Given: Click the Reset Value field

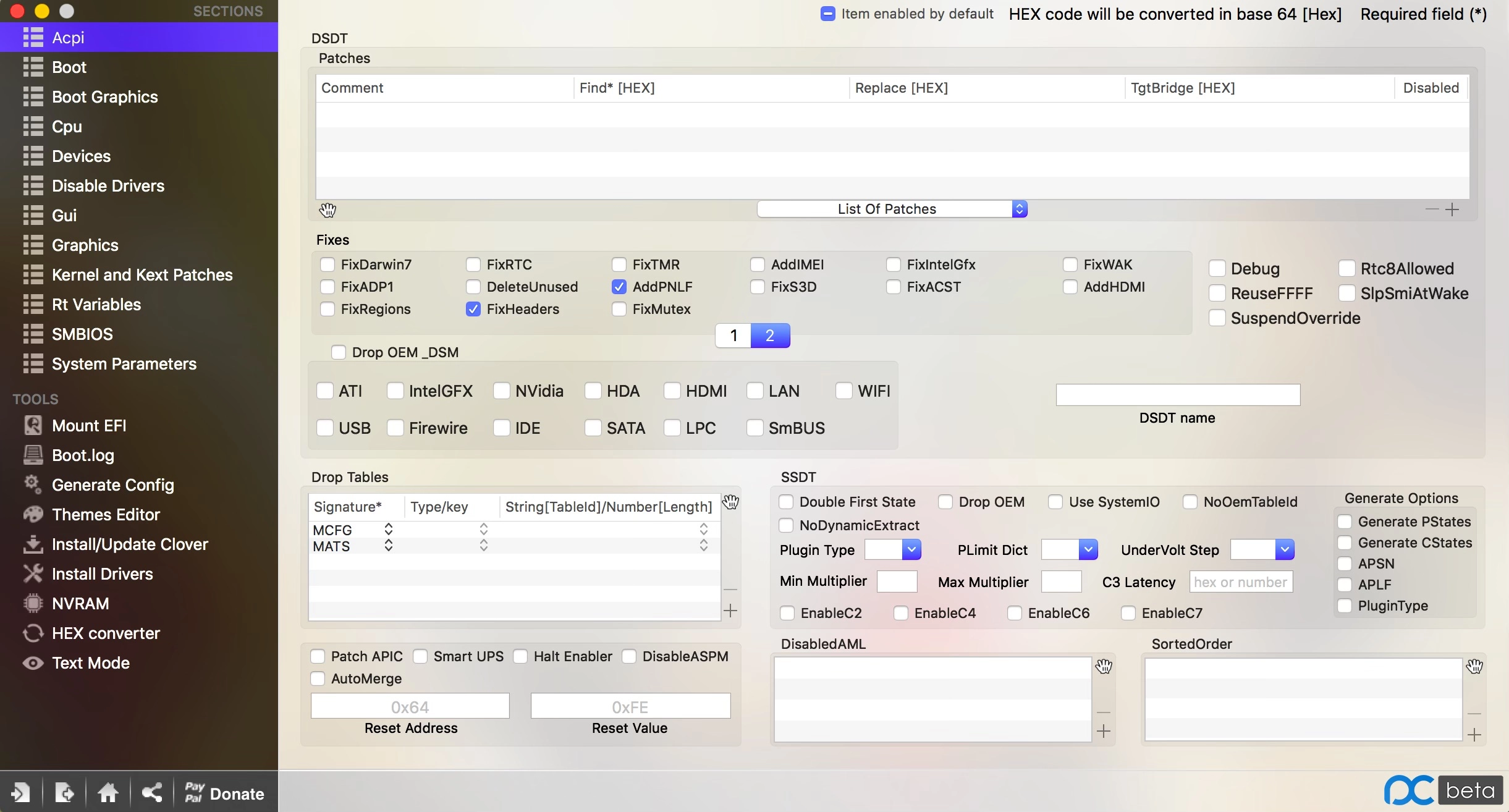Looking at the screenshot, I should point(630,706).
